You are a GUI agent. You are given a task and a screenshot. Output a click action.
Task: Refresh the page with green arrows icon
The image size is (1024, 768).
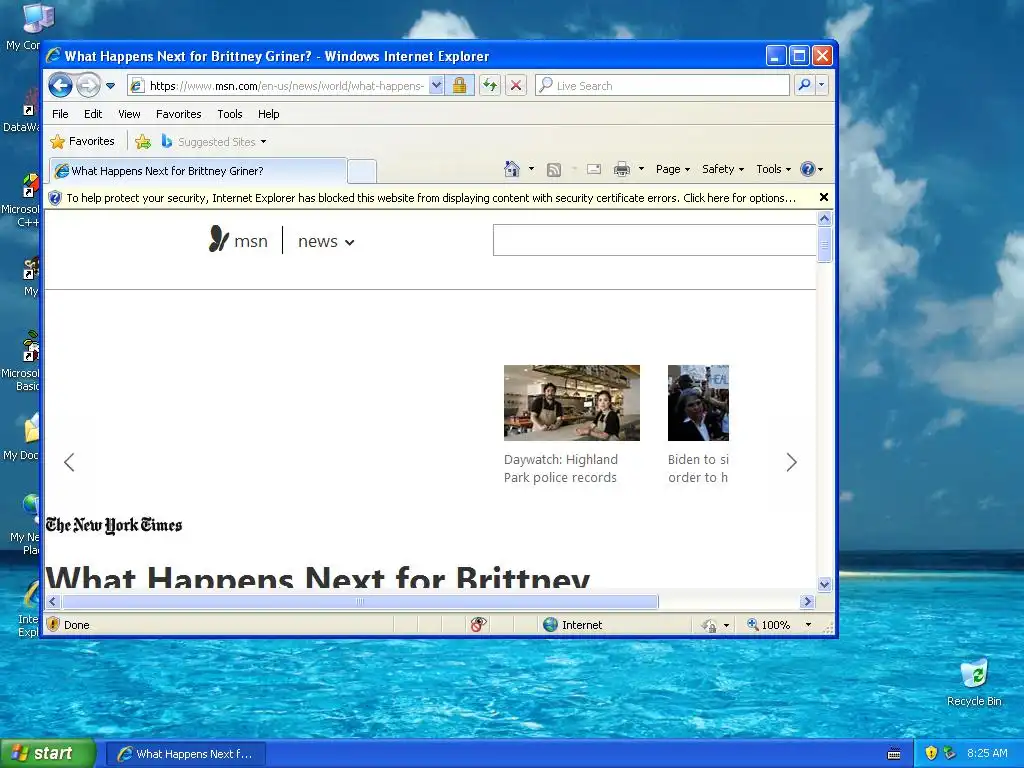[x=490, y=86]
